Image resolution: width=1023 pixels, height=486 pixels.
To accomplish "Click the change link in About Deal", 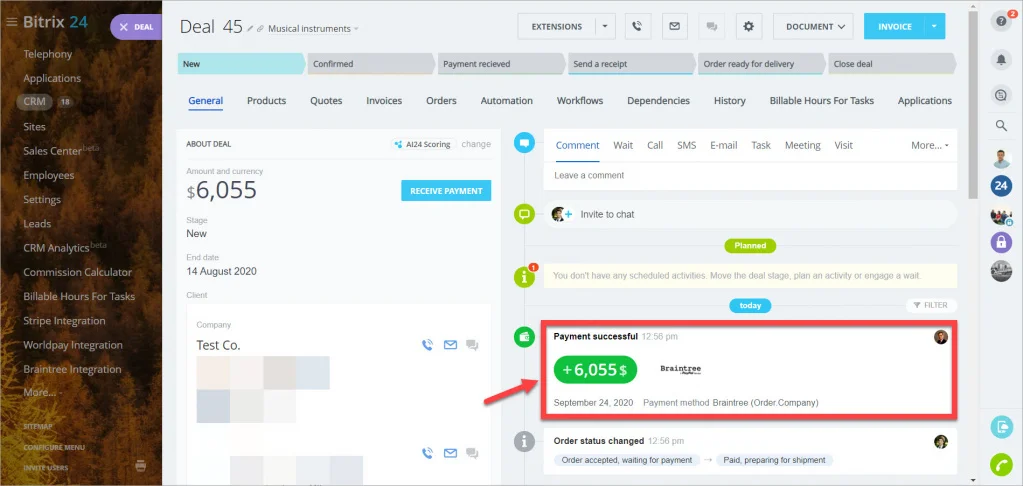I will [476, 144].
